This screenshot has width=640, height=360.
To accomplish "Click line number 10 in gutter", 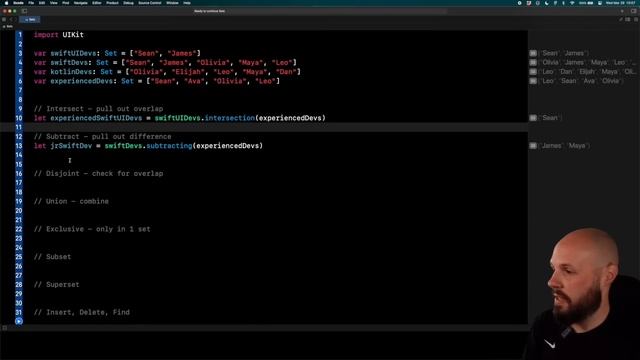I will click(x=19, y=118).
